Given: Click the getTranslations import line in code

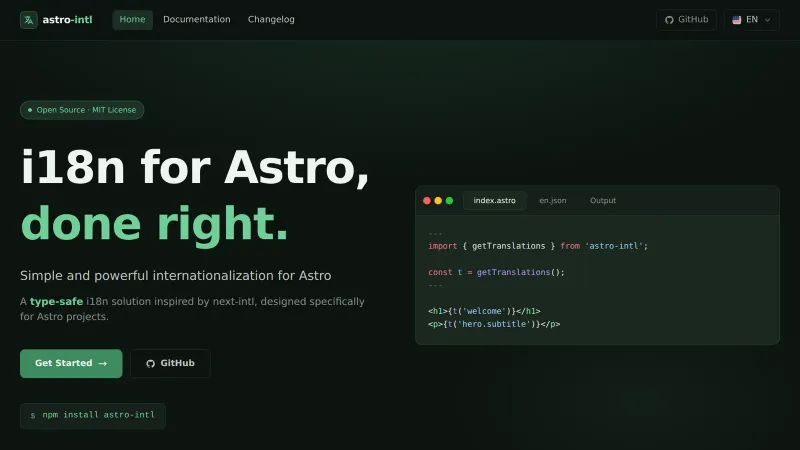Looking at the screenshot, I should pos(537,246).
